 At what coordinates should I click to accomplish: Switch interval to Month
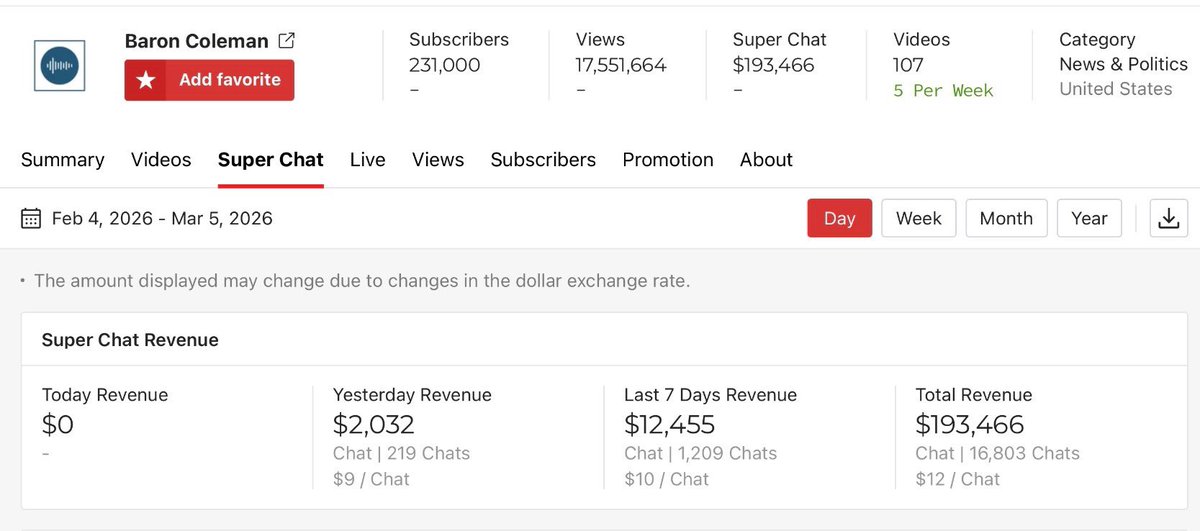pos(1006,218)
